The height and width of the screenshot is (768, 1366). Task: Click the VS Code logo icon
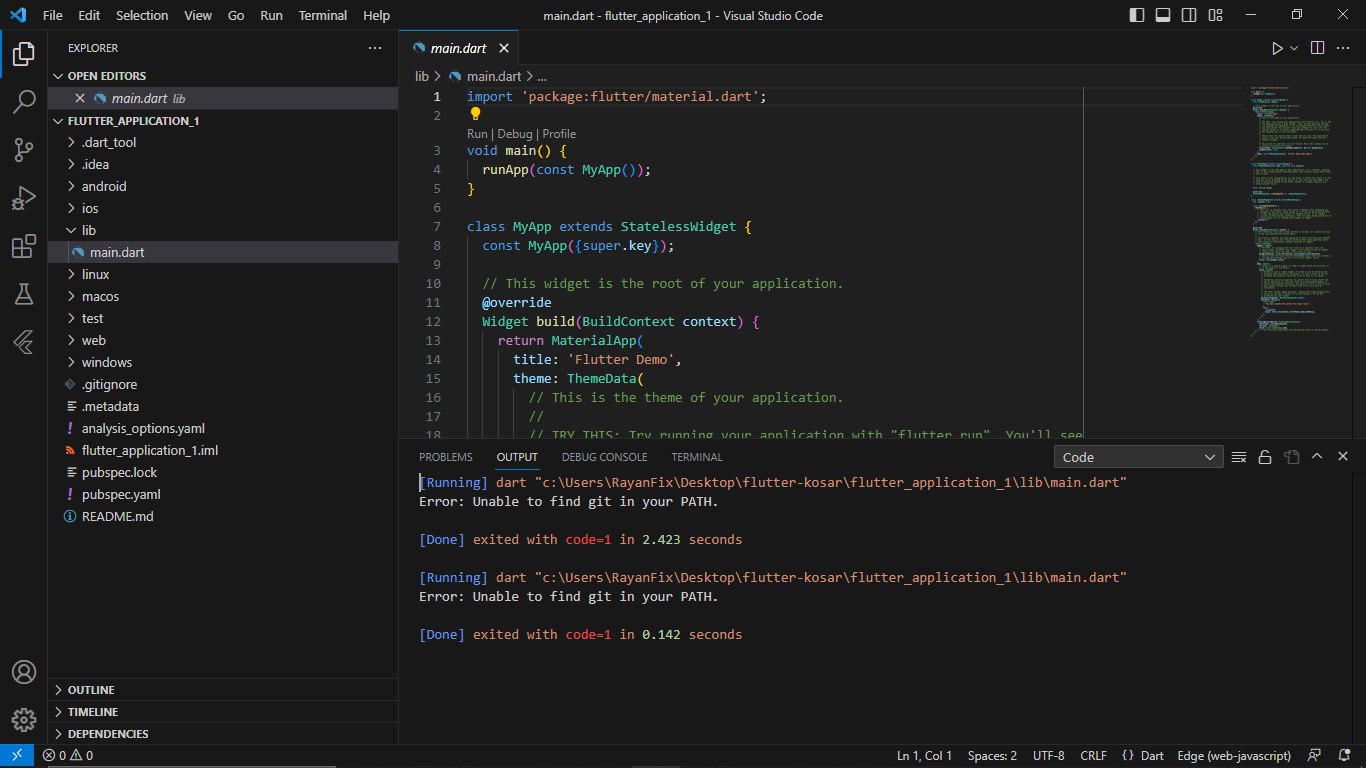(18, 15)
